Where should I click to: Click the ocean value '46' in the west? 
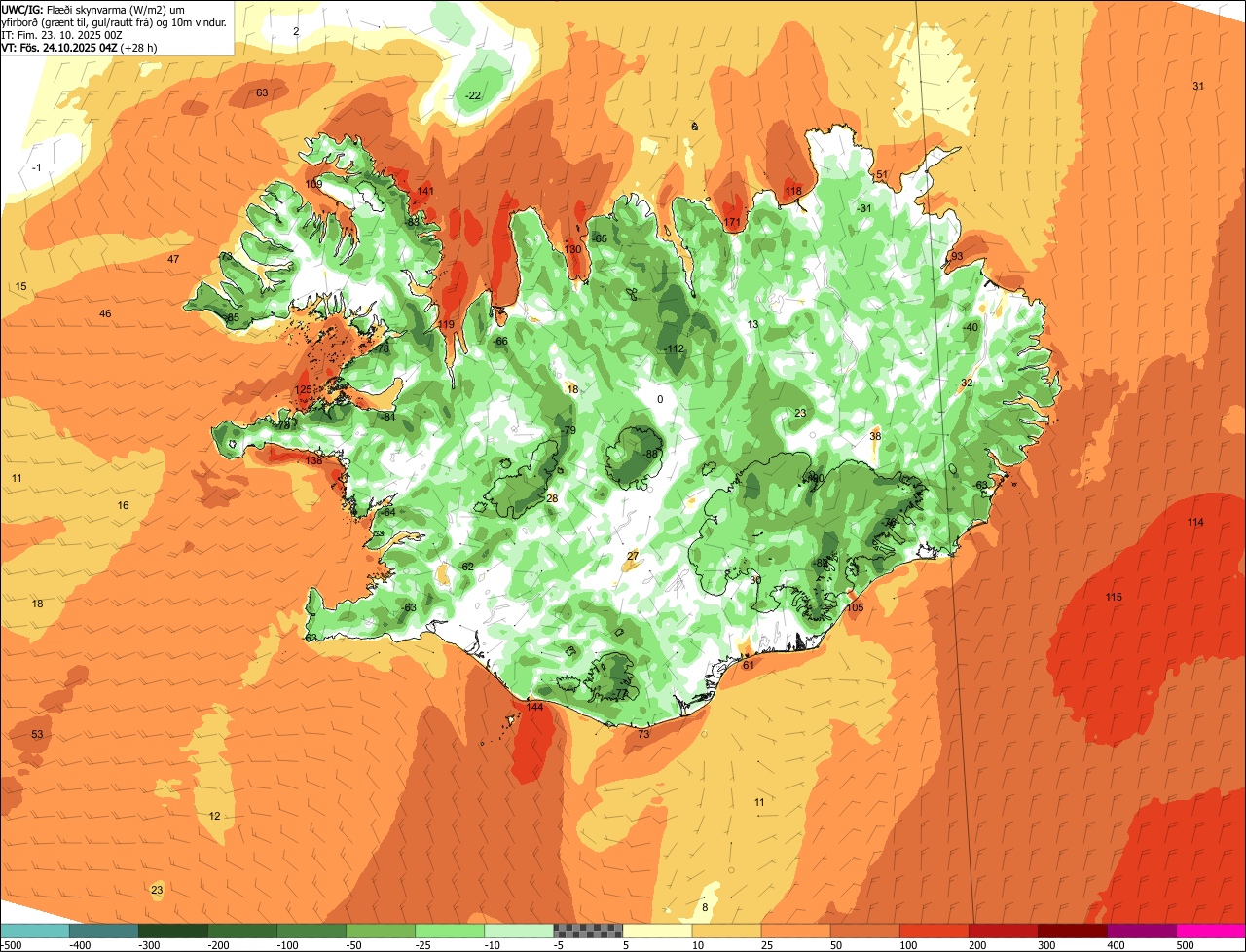pyautogui.click(x=105, y=313)
